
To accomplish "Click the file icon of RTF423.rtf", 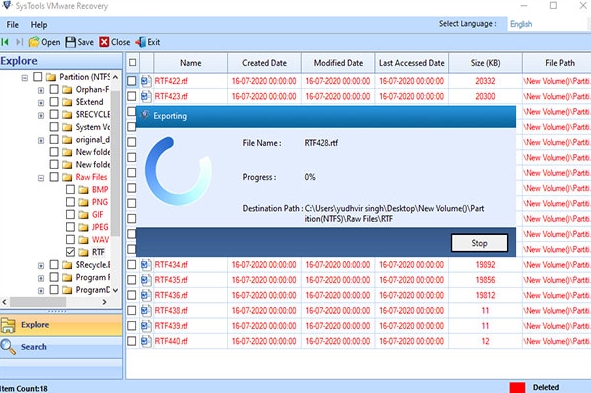I will click(146, 96).
